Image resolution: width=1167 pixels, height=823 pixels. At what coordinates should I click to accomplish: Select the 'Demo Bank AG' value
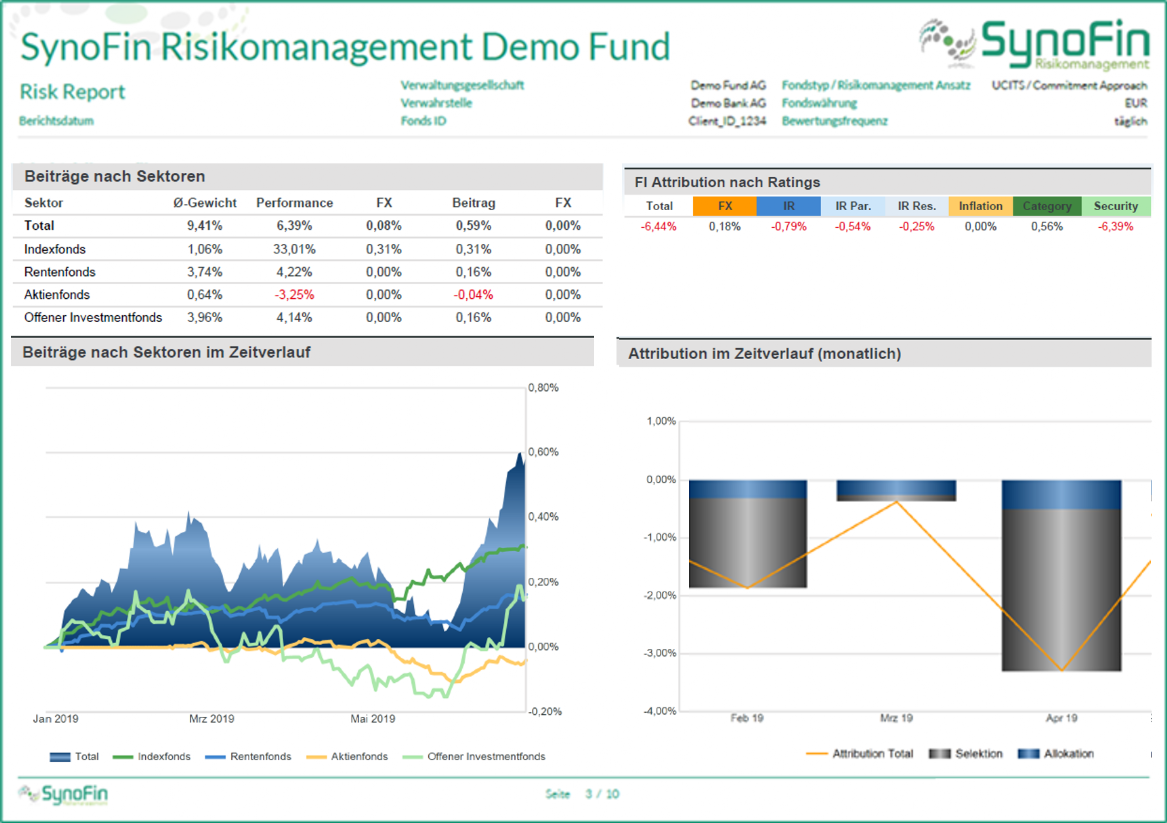[728, 103]
